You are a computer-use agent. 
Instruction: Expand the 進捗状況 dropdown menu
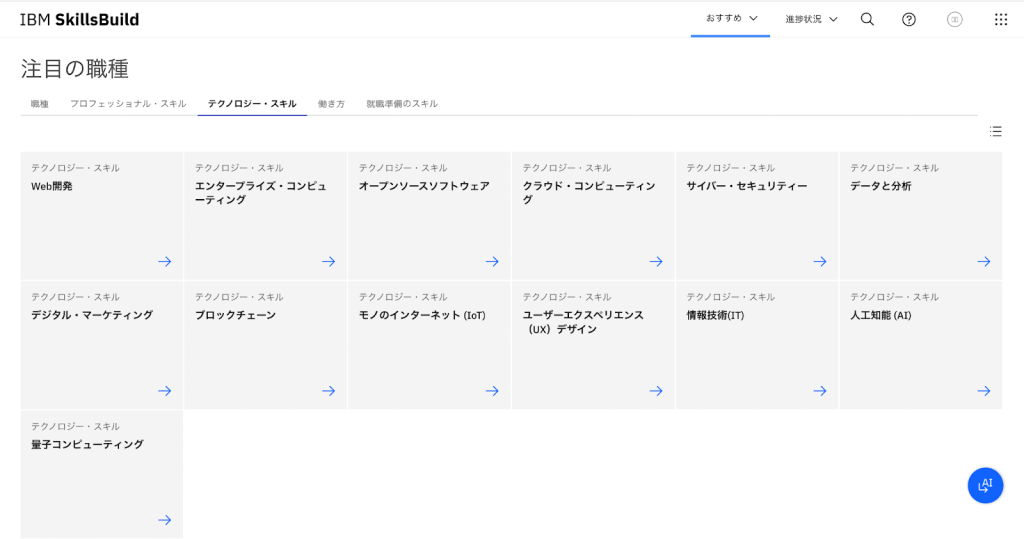pos(811,19)
